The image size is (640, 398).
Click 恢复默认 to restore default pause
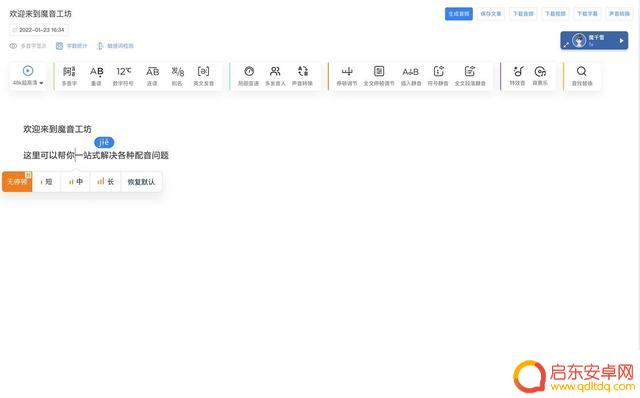[x=141, y=182]
